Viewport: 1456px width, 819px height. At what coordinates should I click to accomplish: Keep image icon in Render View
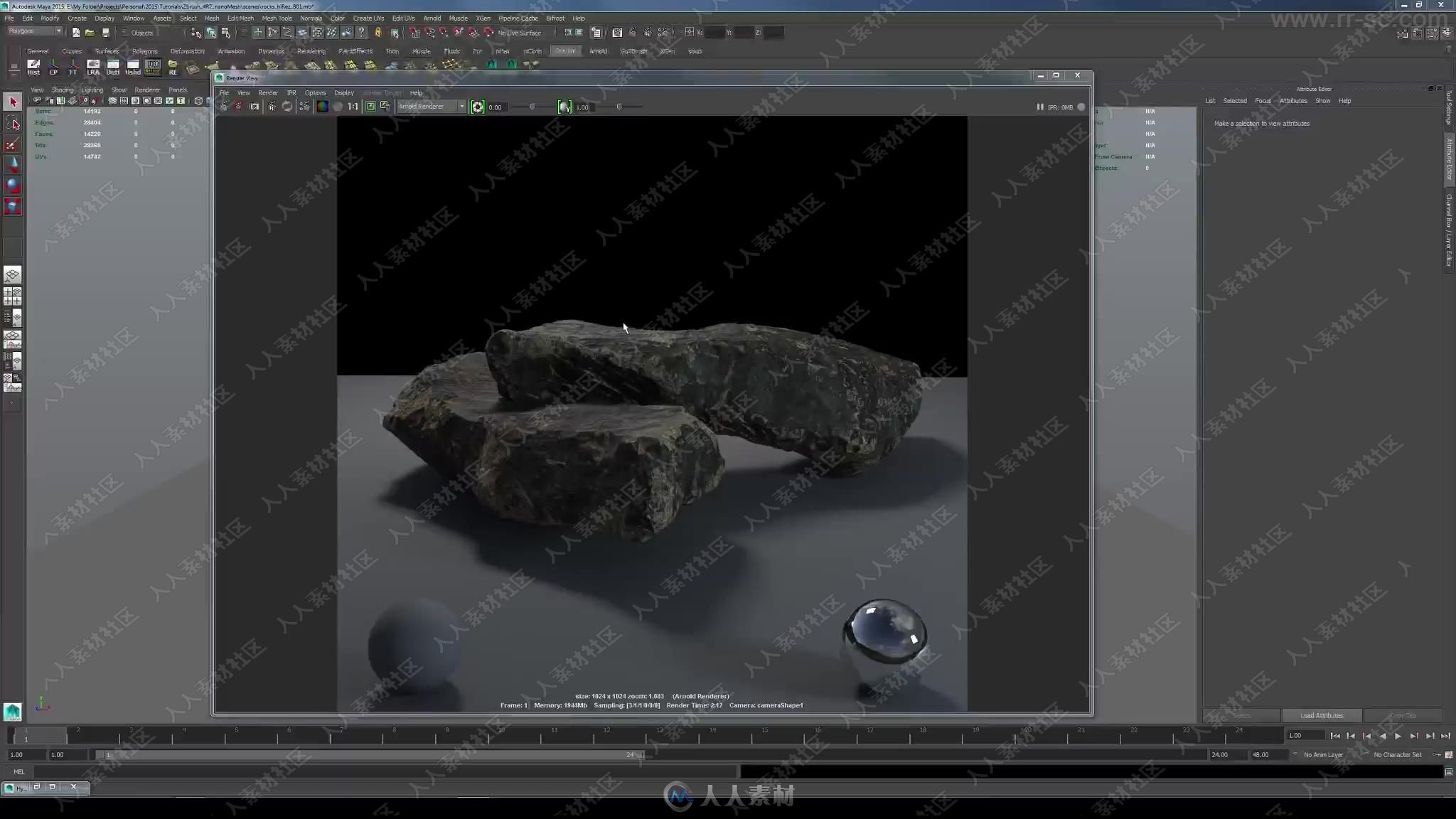tap(370, 107)
